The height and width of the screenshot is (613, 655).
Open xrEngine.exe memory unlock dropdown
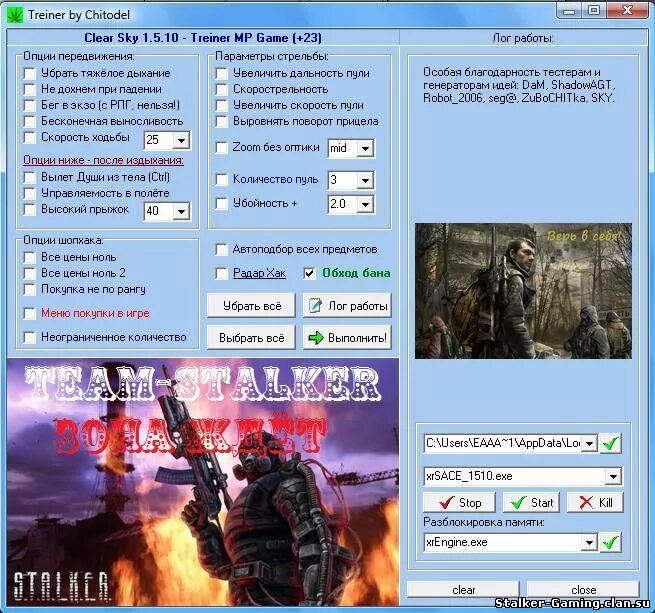pos(589,542)
